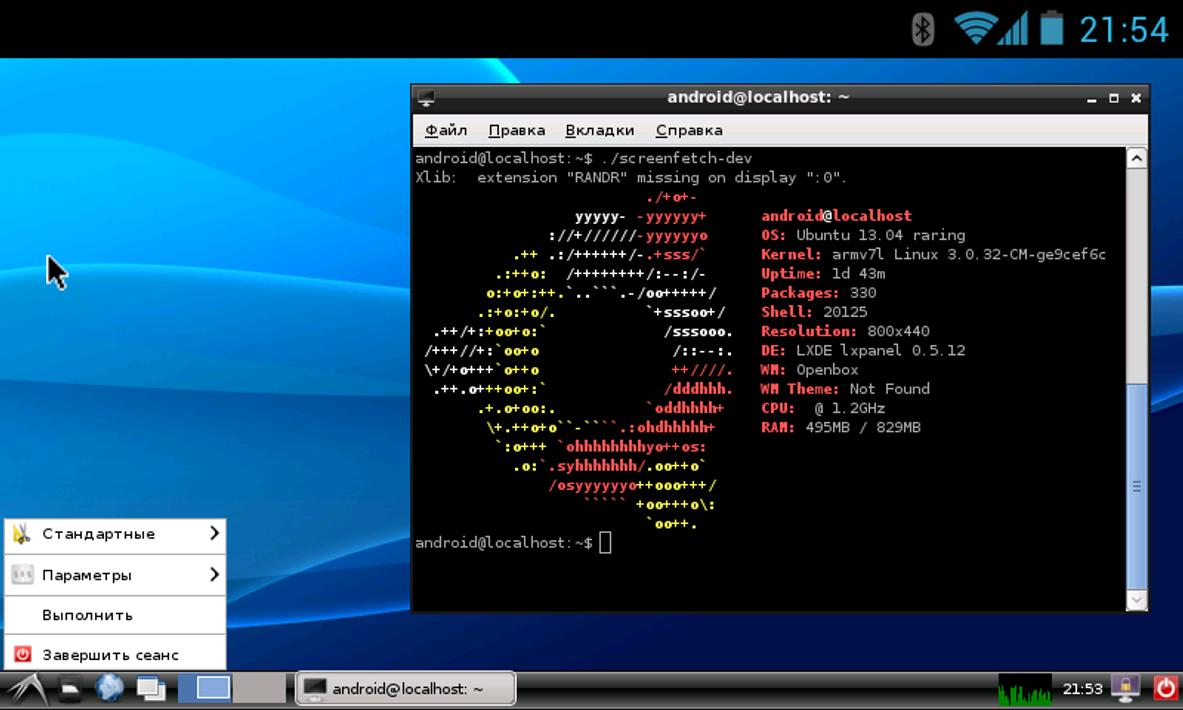Viewport: 1183px width, 710px height.
Task: Open the CPU usage monitor graph
Action: (1025, 689)
